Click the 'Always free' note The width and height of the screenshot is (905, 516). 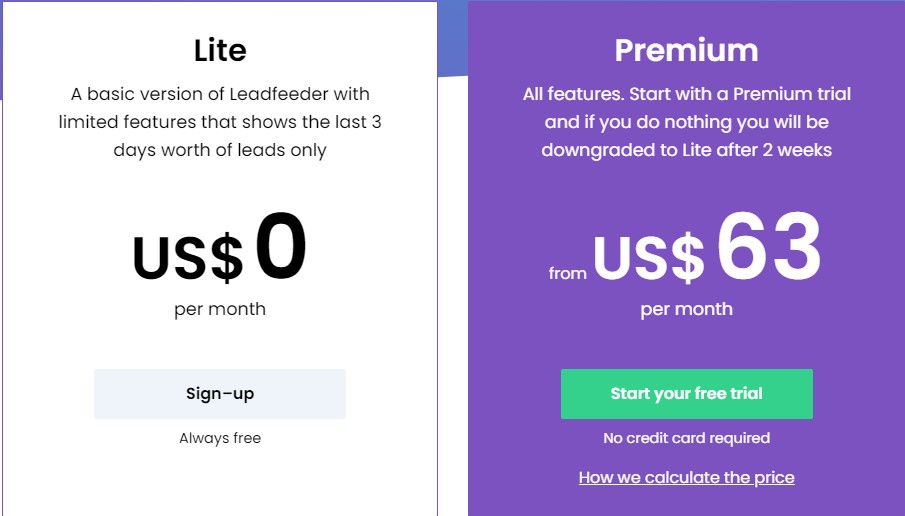220,438
